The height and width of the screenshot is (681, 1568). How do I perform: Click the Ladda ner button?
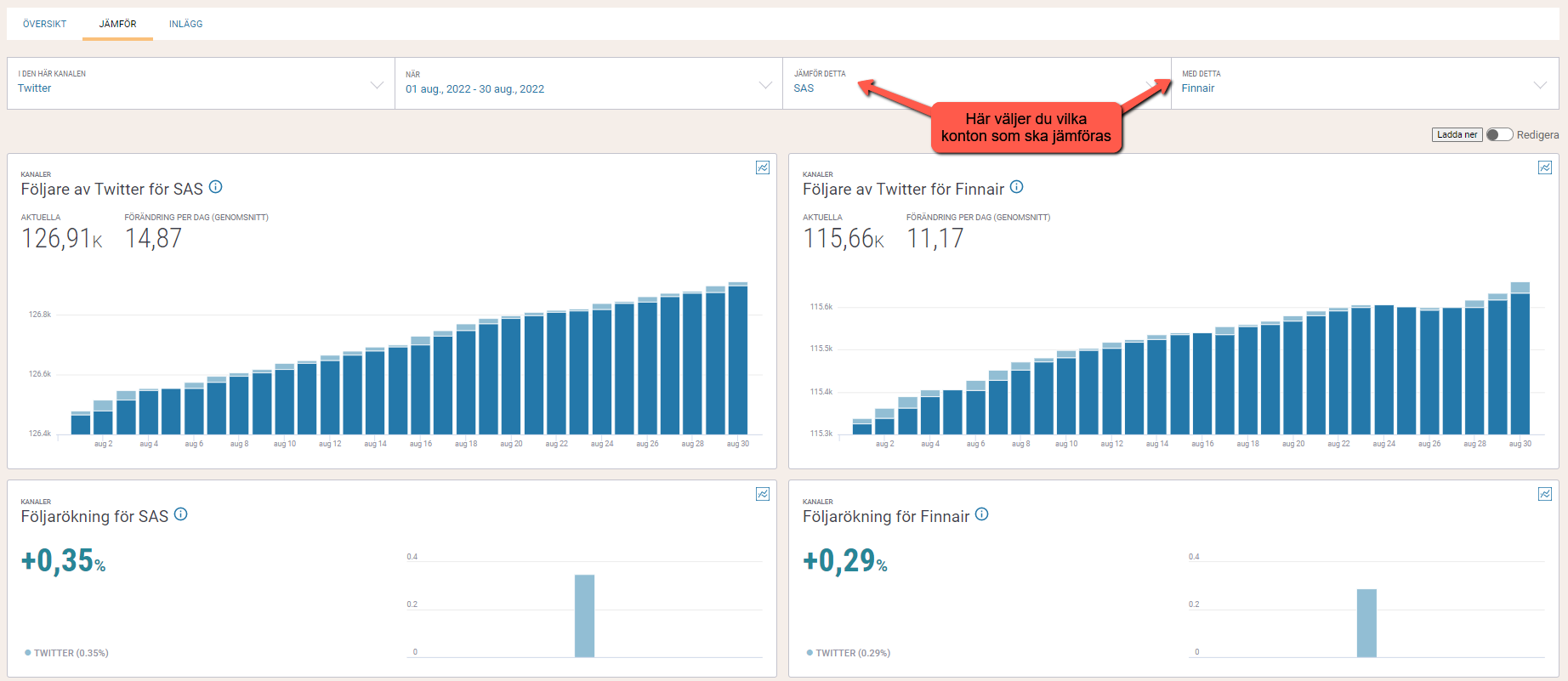[1457, 134]
